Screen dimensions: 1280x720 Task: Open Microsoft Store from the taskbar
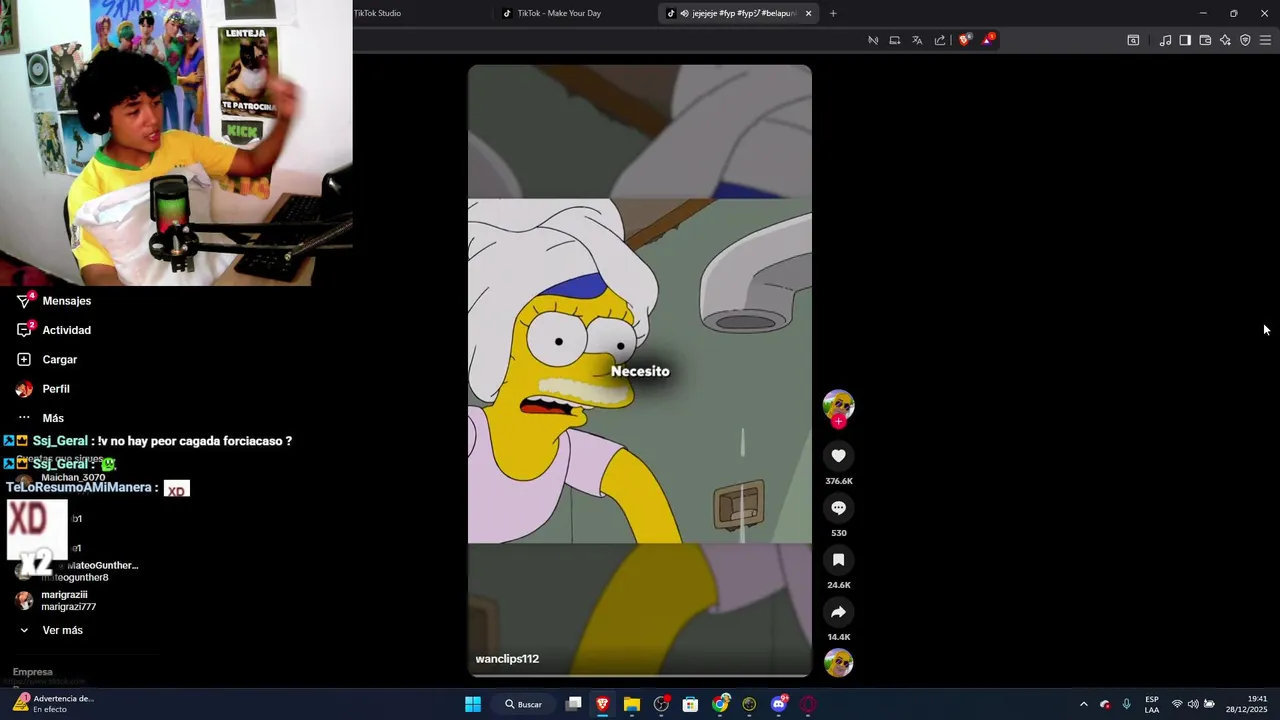690,704
